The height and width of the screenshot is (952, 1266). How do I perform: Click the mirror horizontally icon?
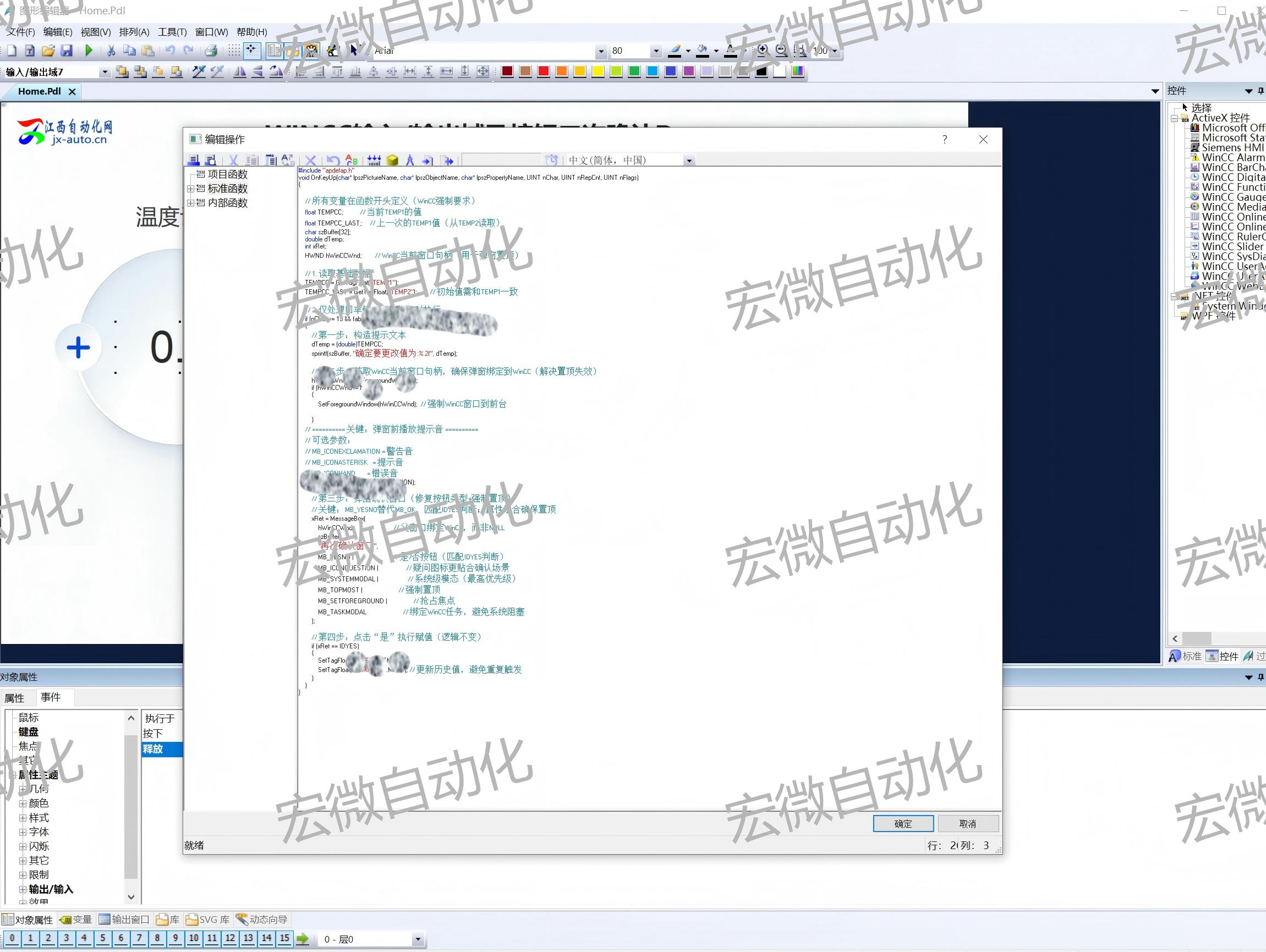tap(240, 71)
